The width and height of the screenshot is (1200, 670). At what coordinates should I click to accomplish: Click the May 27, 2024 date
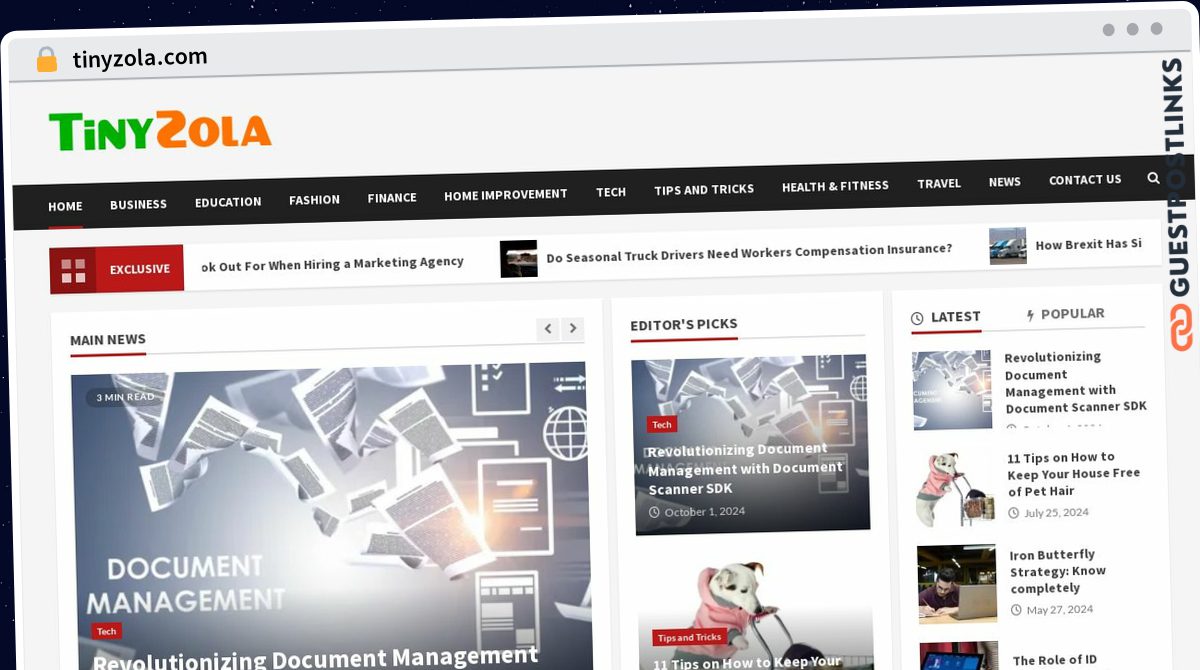pos(1052,609)
